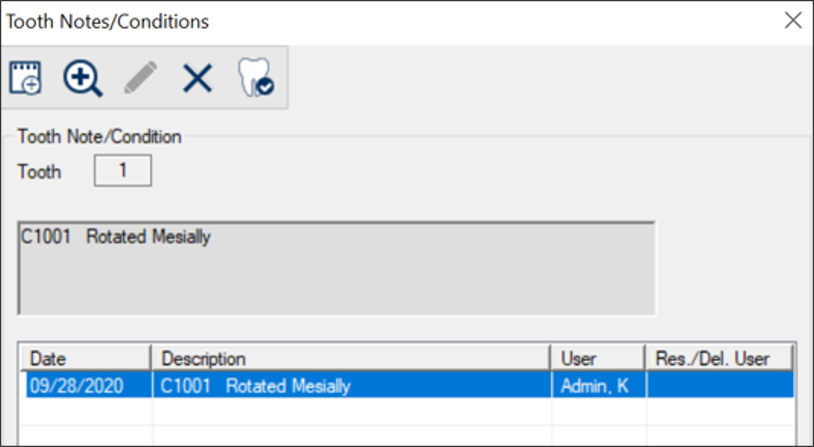Click the Admin, K user cell
The width and height of the screenshot is (814, 447).
(597, 385)
